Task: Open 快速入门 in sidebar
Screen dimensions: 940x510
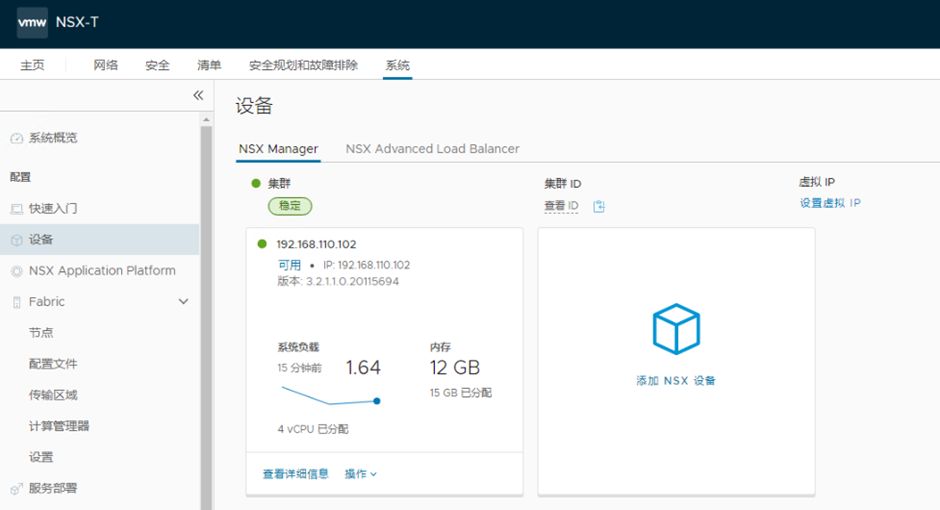Action: [53, 209]
